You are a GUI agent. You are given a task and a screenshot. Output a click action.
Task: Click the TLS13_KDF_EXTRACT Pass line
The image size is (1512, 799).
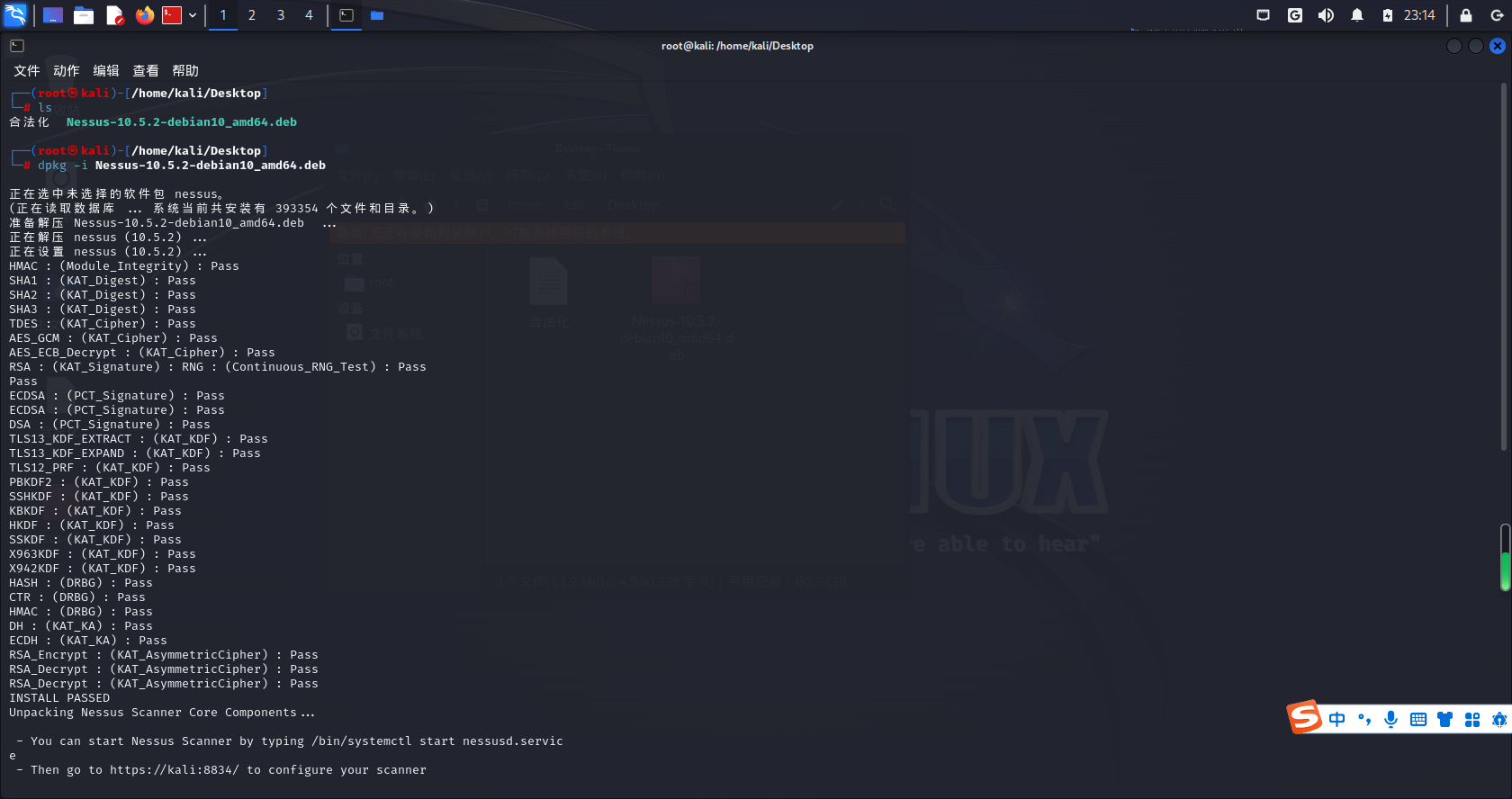(x=139, y=439)
